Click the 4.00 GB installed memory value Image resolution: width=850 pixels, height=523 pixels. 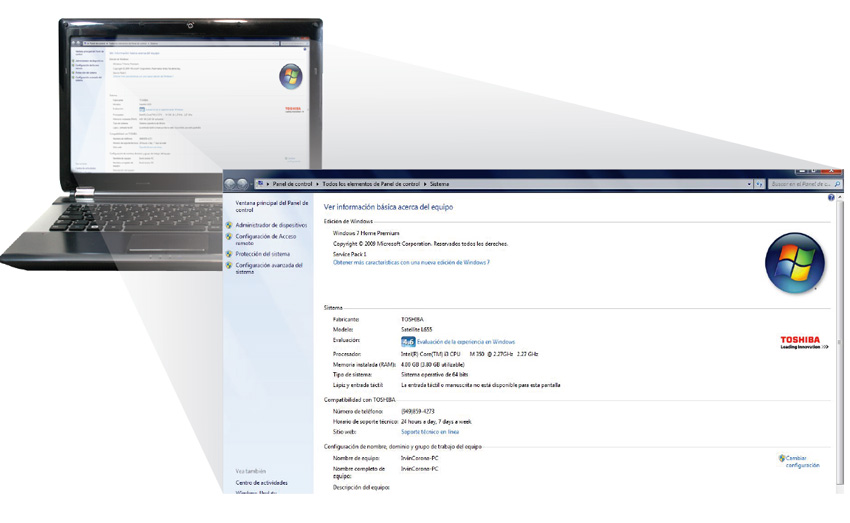(433, 365)
